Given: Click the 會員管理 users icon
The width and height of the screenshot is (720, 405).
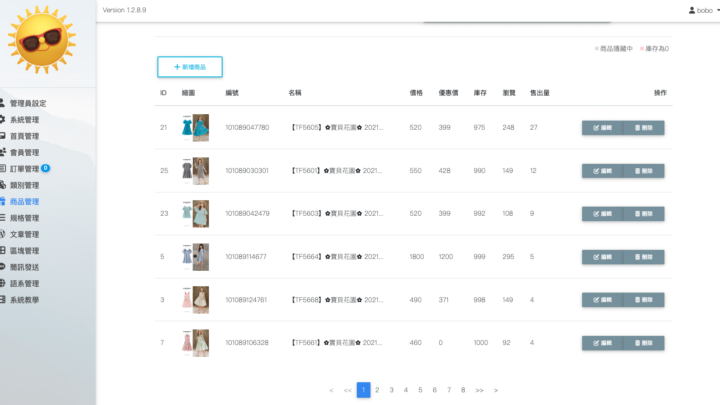Looking at the screenshot, I should click(x=4, y=152).
